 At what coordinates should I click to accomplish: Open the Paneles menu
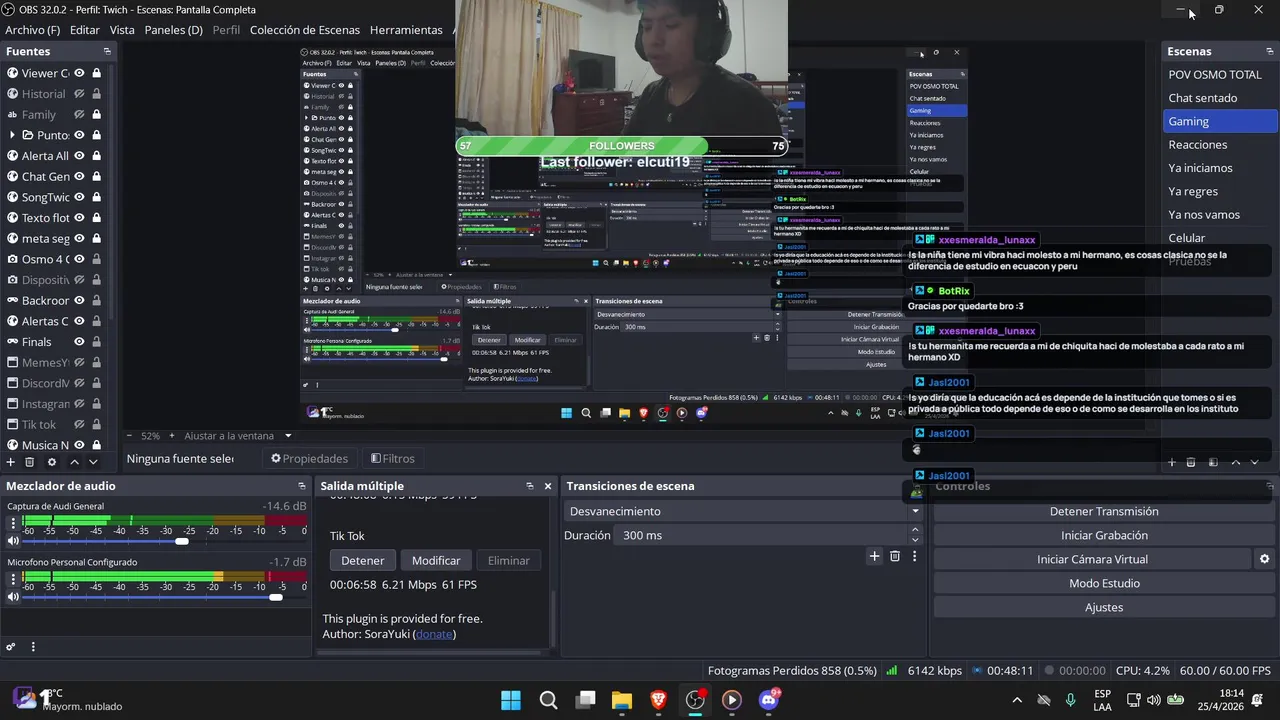coord(173,30)
